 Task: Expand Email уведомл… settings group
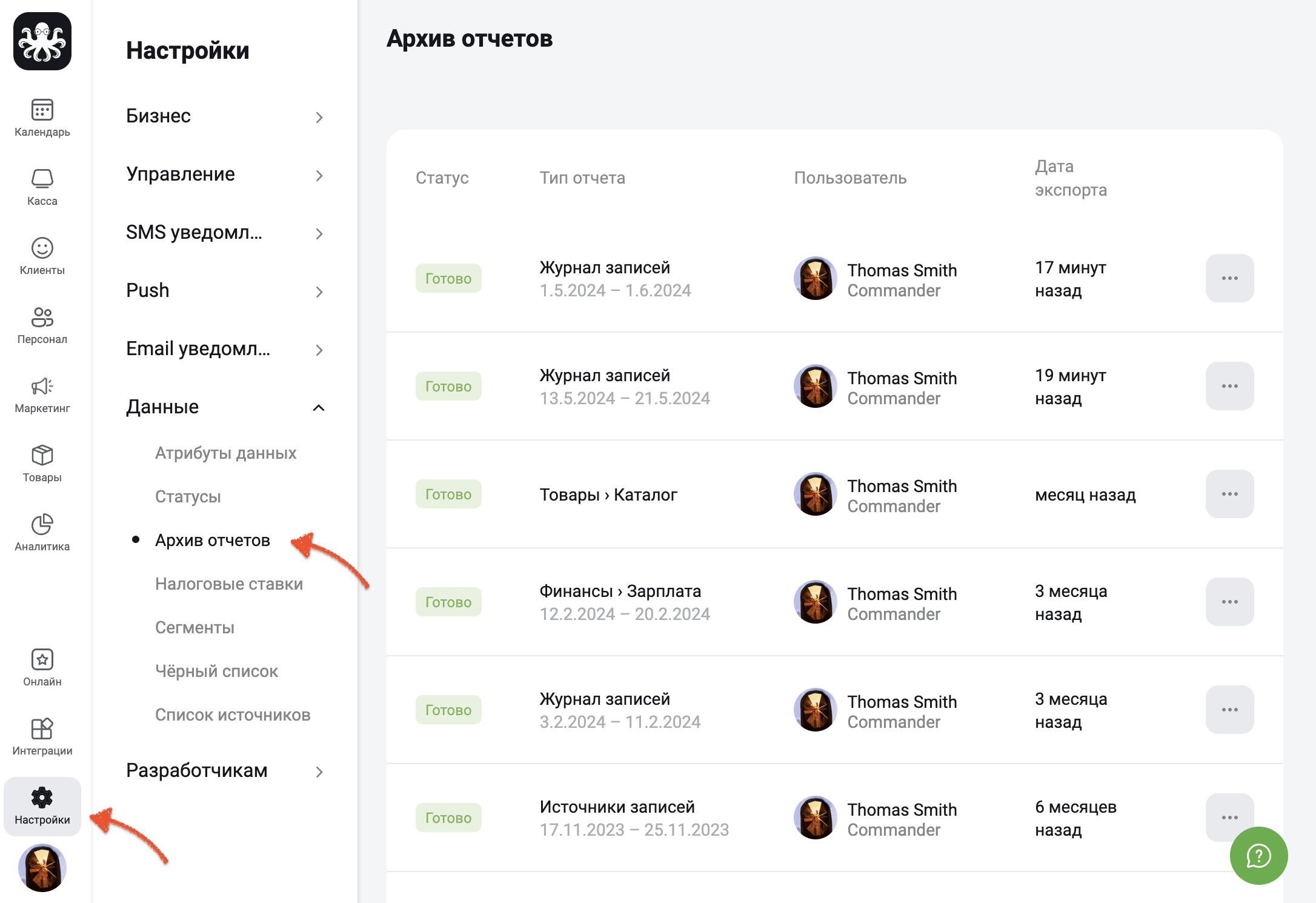tap(225, 349)
